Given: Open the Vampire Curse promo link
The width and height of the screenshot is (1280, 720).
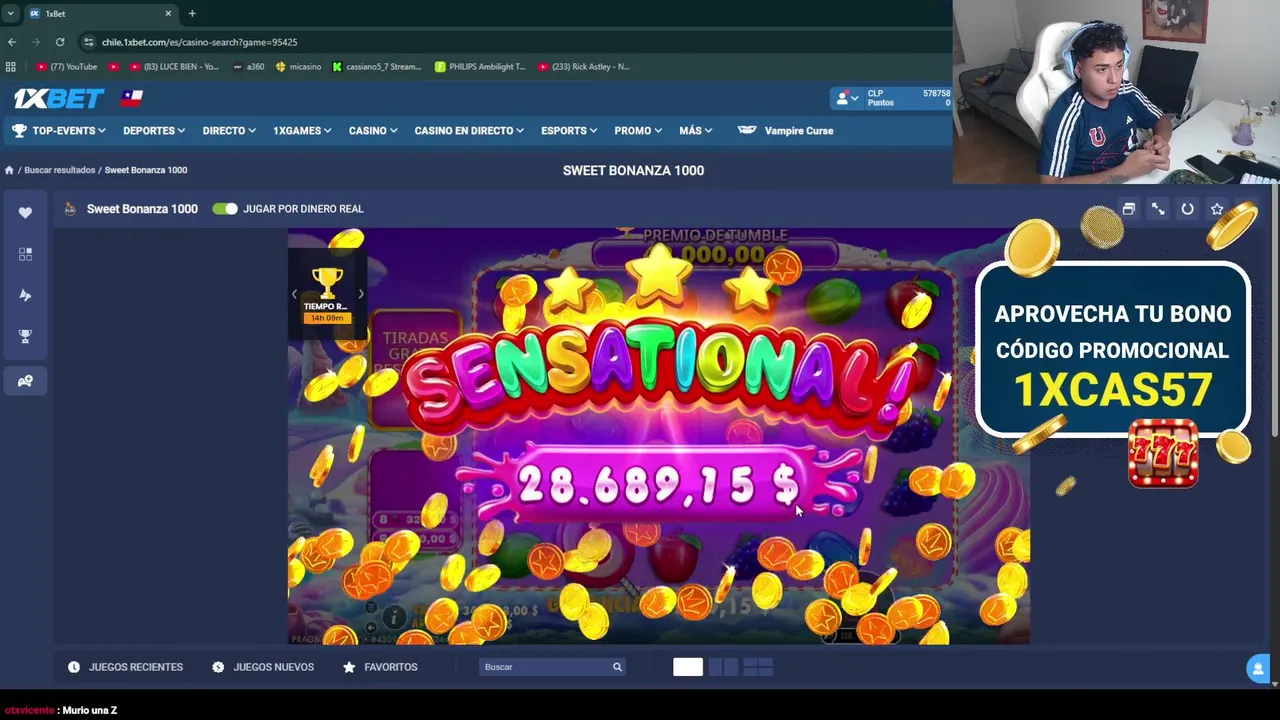Looking at the screenshot, I should [786, 131].
